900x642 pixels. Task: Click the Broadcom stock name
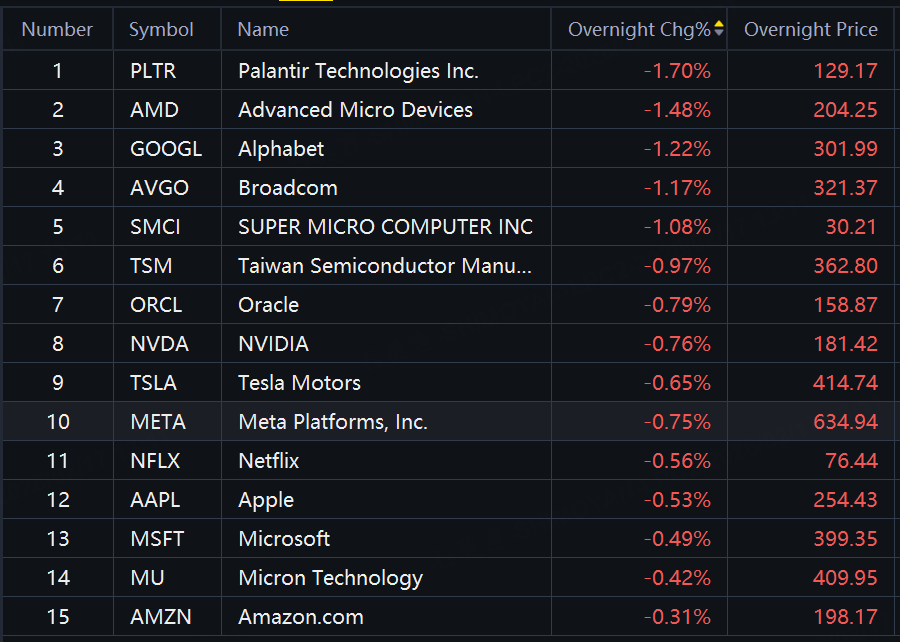288,188
